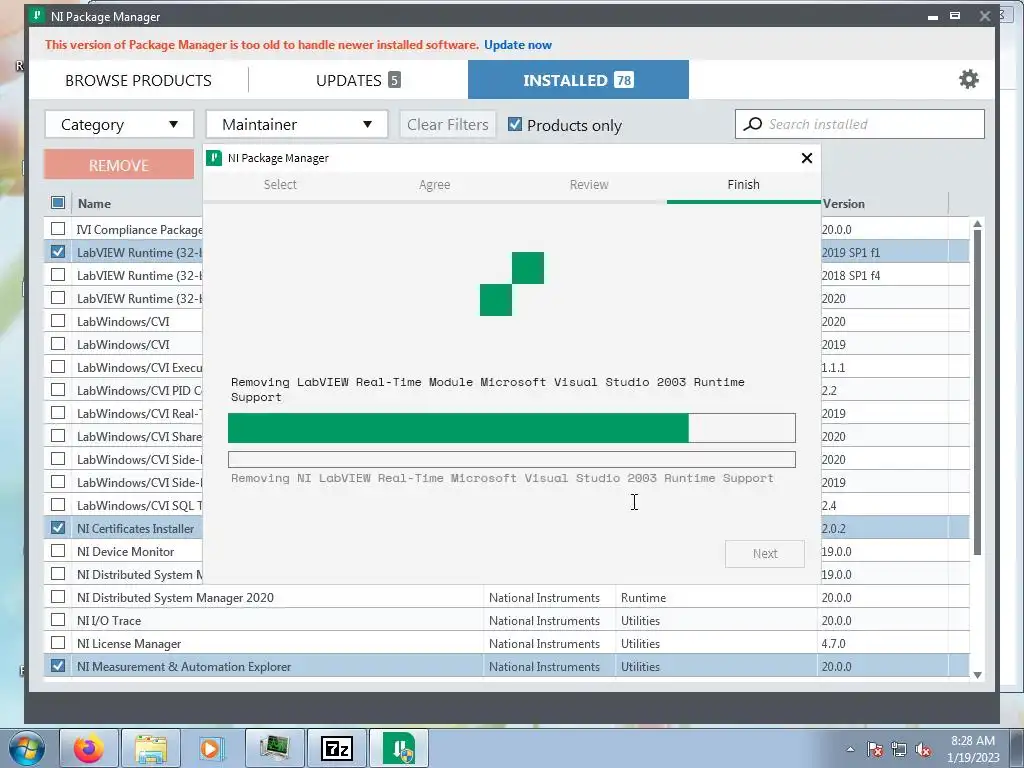Click the vertical scrollbar thumb
This screenshot has width=1024, height=768.
(977, 392)
